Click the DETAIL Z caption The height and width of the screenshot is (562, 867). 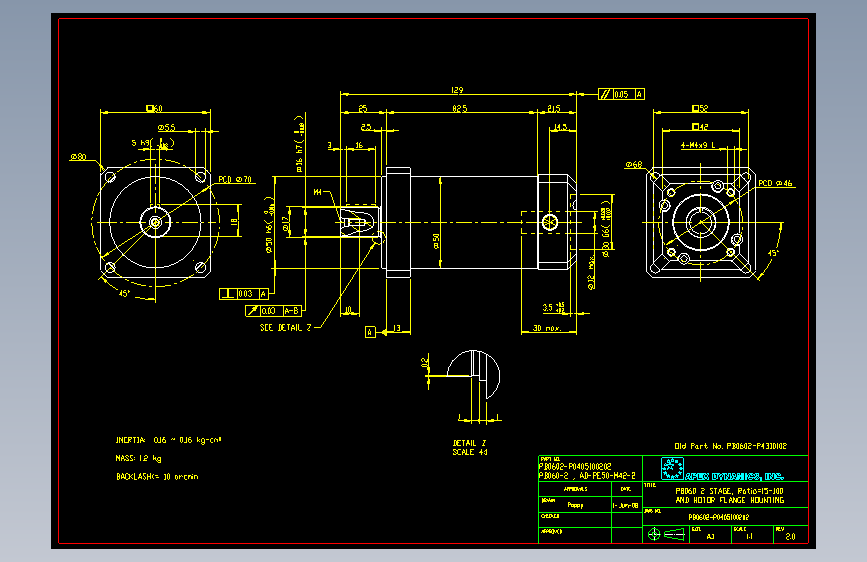(x=469, y=443)
